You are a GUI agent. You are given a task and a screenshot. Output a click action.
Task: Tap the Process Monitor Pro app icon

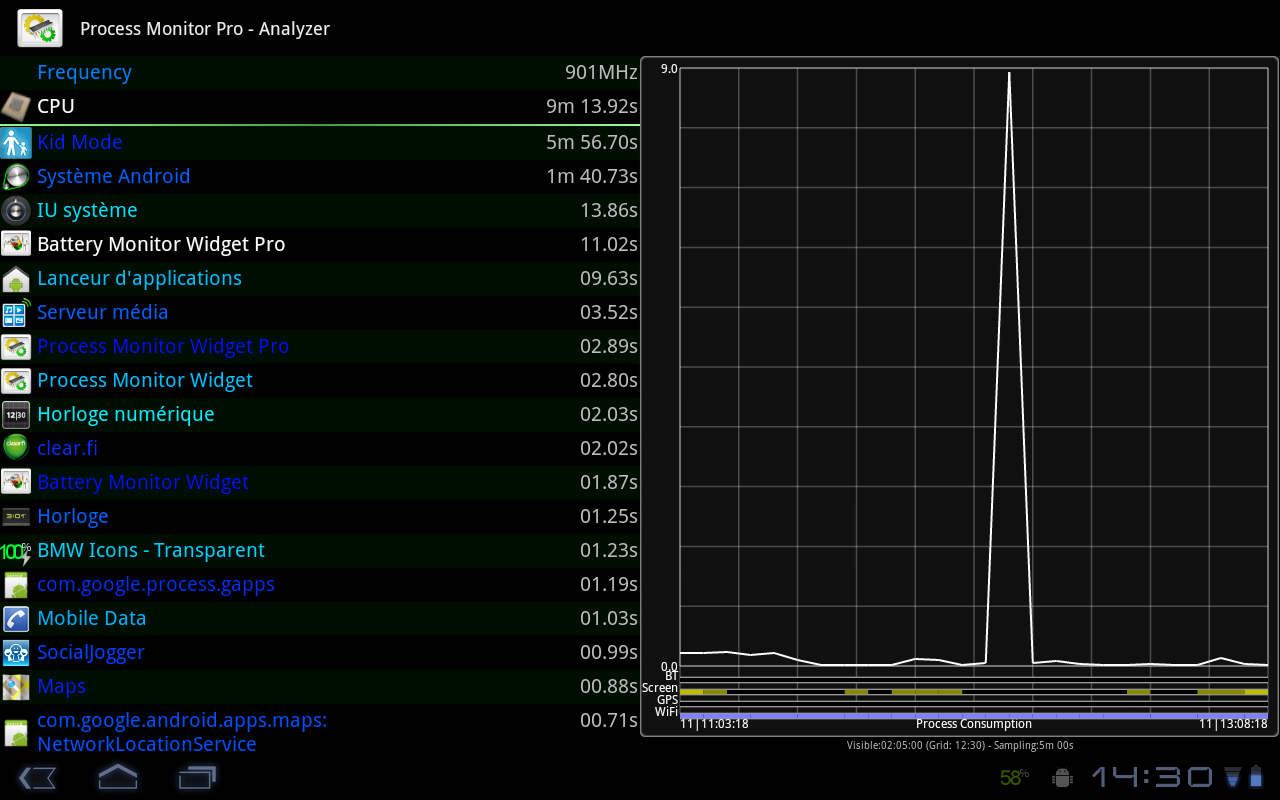pos(40,28)
